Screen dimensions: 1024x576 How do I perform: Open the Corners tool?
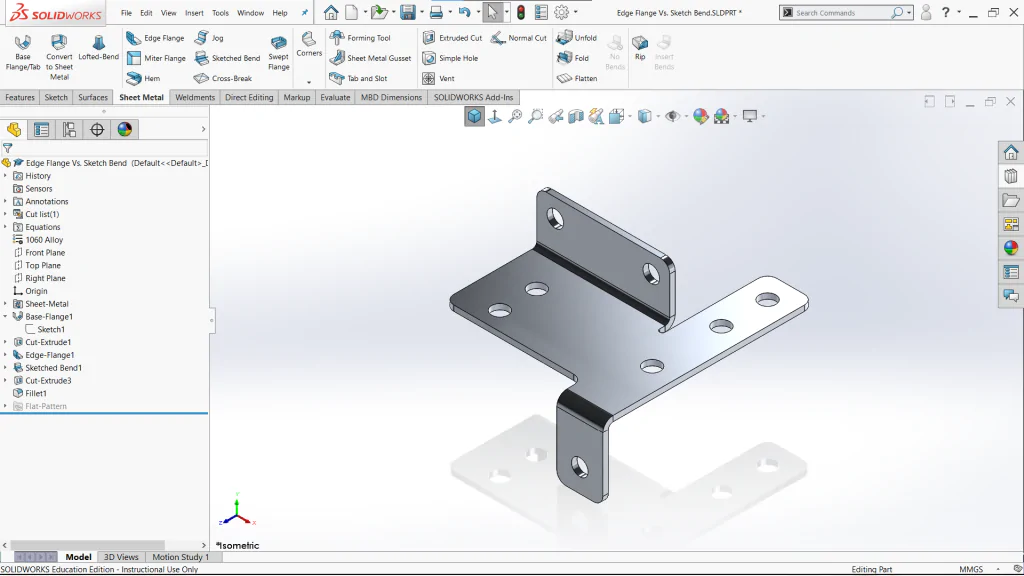[x=309, y=44]
